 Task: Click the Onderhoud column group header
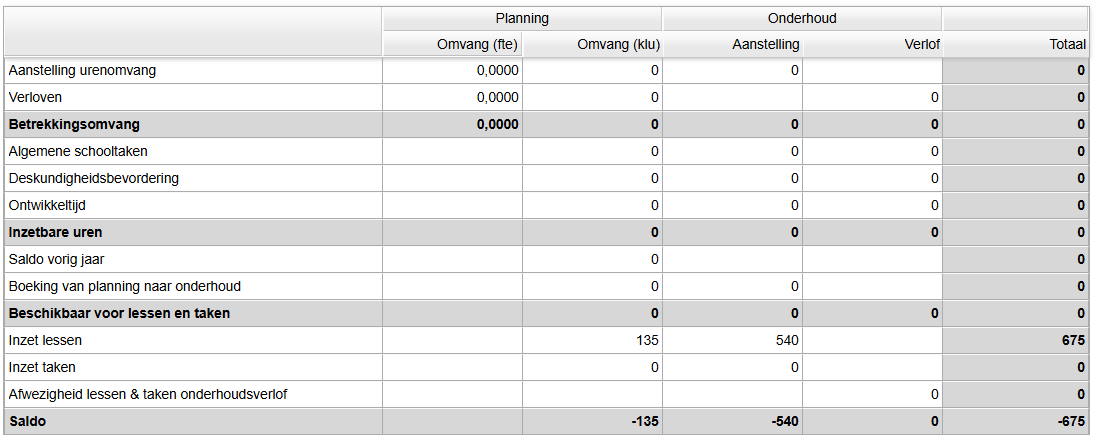coord(802,18)
